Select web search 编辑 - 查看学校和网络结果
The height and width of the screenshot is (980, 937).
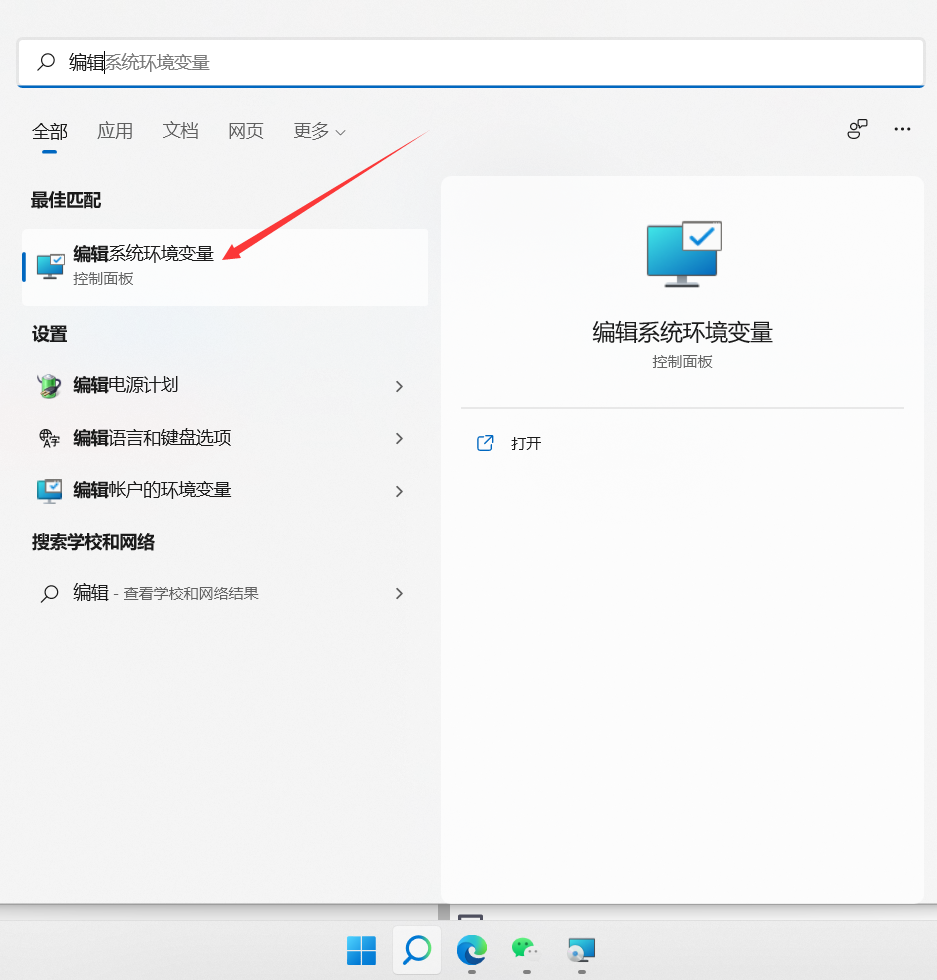(225, 592)
